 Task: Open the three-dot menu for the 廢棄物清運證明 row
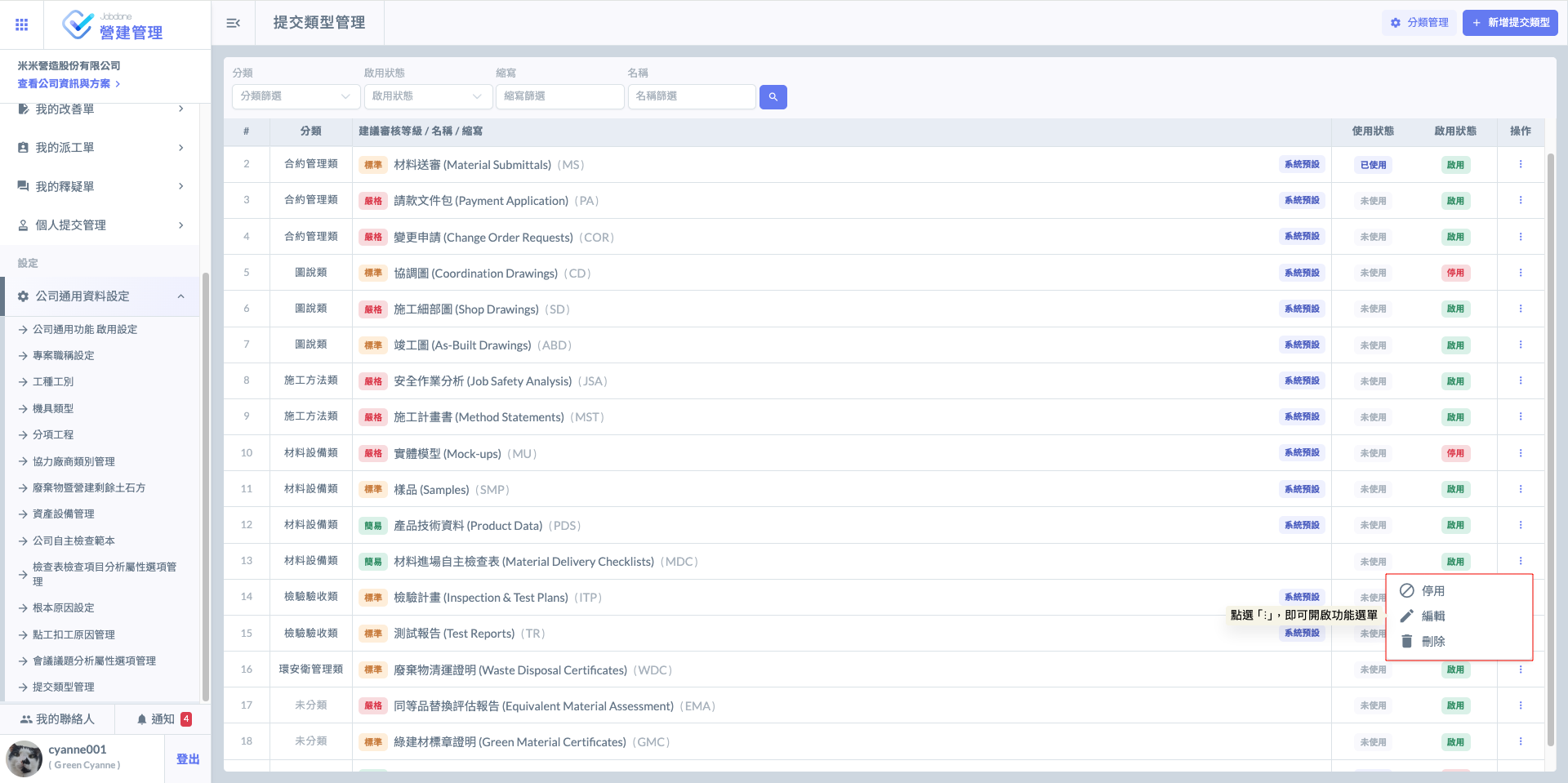tap(1520, 670)
